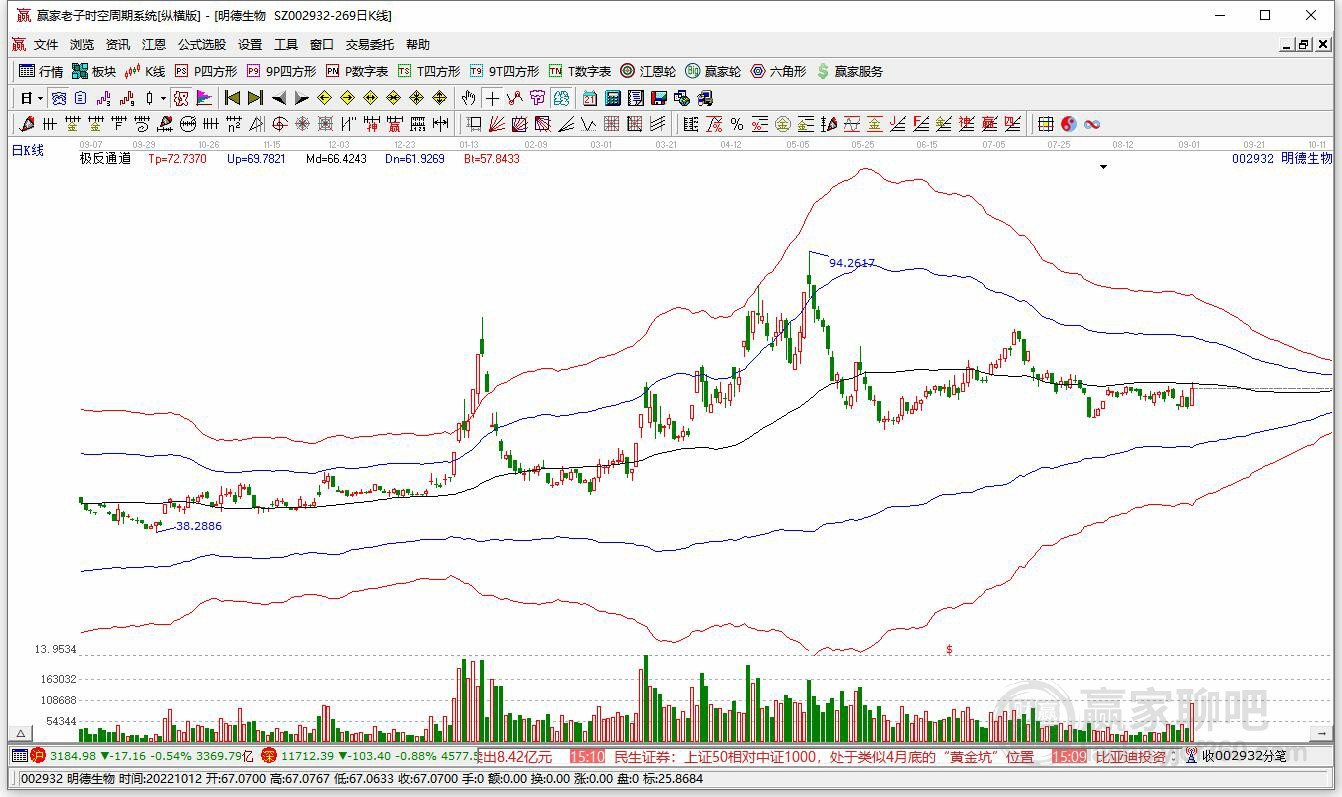Open the 江恩轮 Gann wheel
Image resolution: width=1342 pixels, height=797 pixels.
pos(648,71)
